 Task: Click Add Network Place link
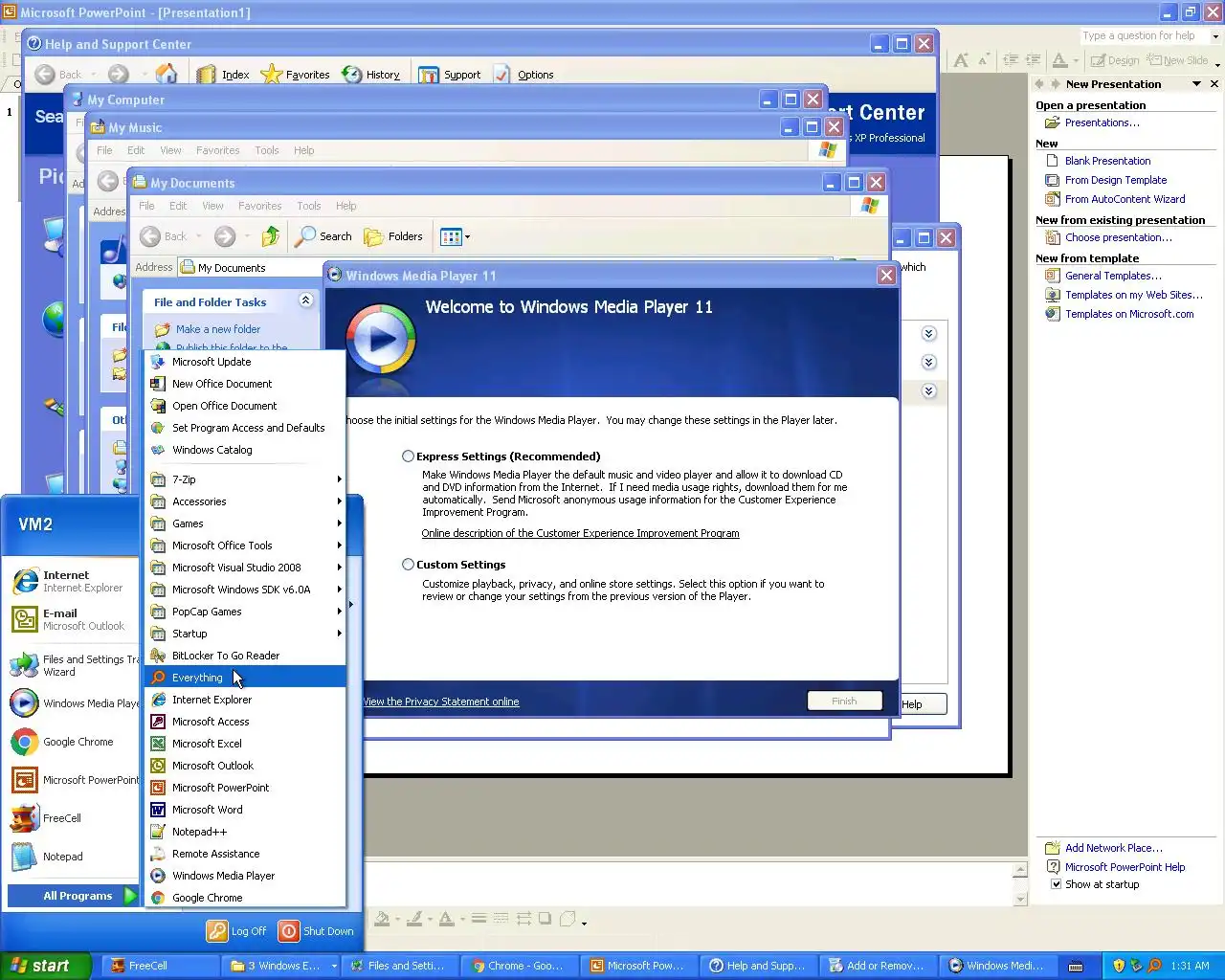tap(1114, 848)
